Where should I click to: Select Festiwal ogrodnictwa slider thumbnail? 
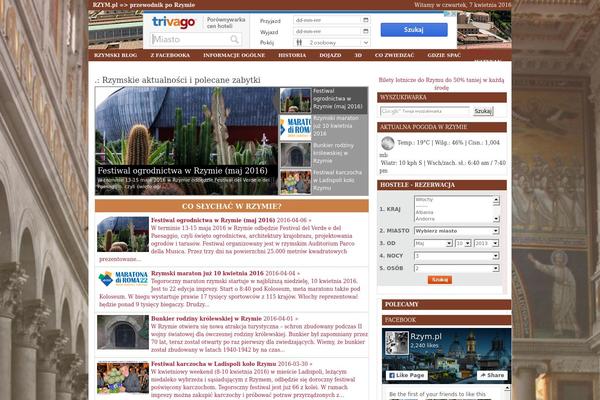tap(295, 100)
